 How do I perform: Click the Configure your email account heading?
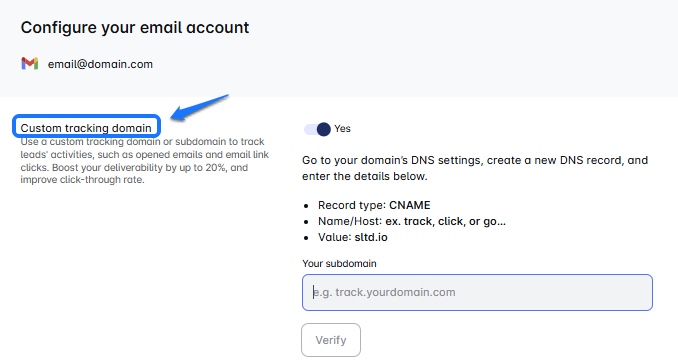pyautogui.click(x=135, y=27)
